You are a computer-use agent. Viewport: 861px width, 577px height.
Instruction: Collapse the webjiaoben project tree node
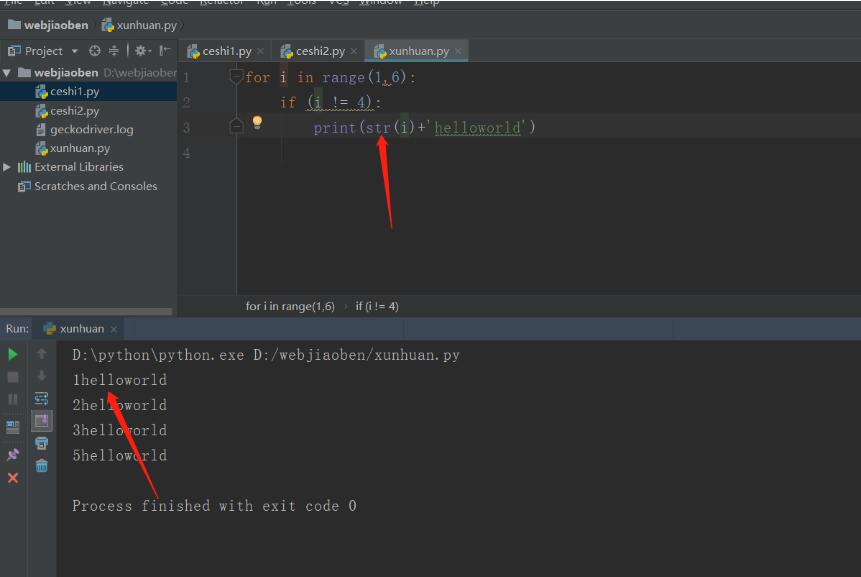[x=7, y=72]
